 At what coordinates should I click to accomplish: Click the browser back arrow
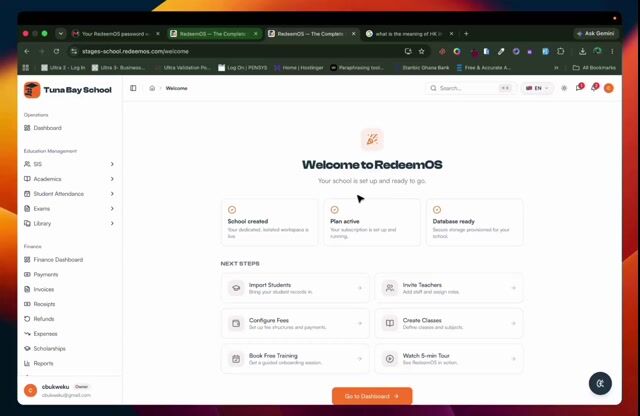[27, 51]
